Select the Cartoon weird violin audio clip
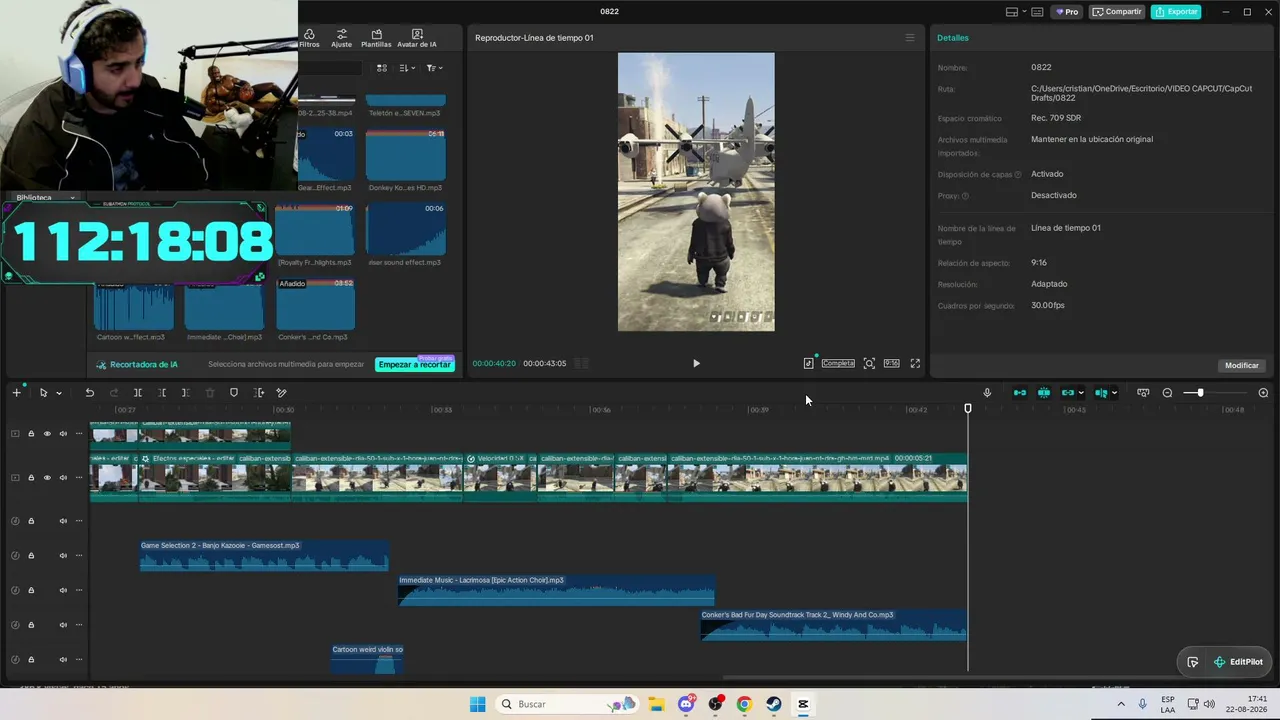The height and width of the screenshot is (720, 1280). [x=367, y=660]
